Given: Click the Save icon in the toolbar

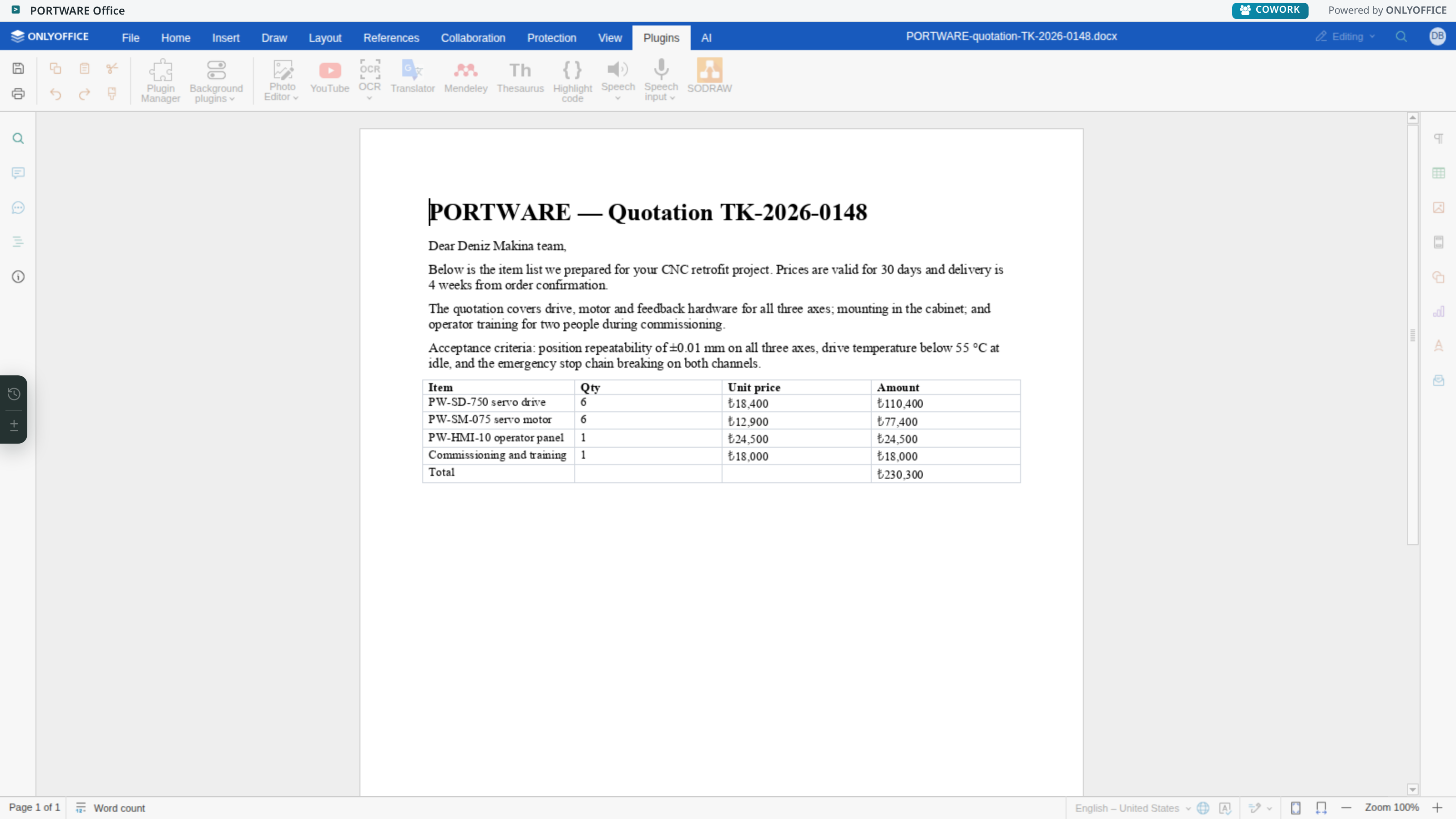Looking at the screenshot, I should (x=18, y=68).
